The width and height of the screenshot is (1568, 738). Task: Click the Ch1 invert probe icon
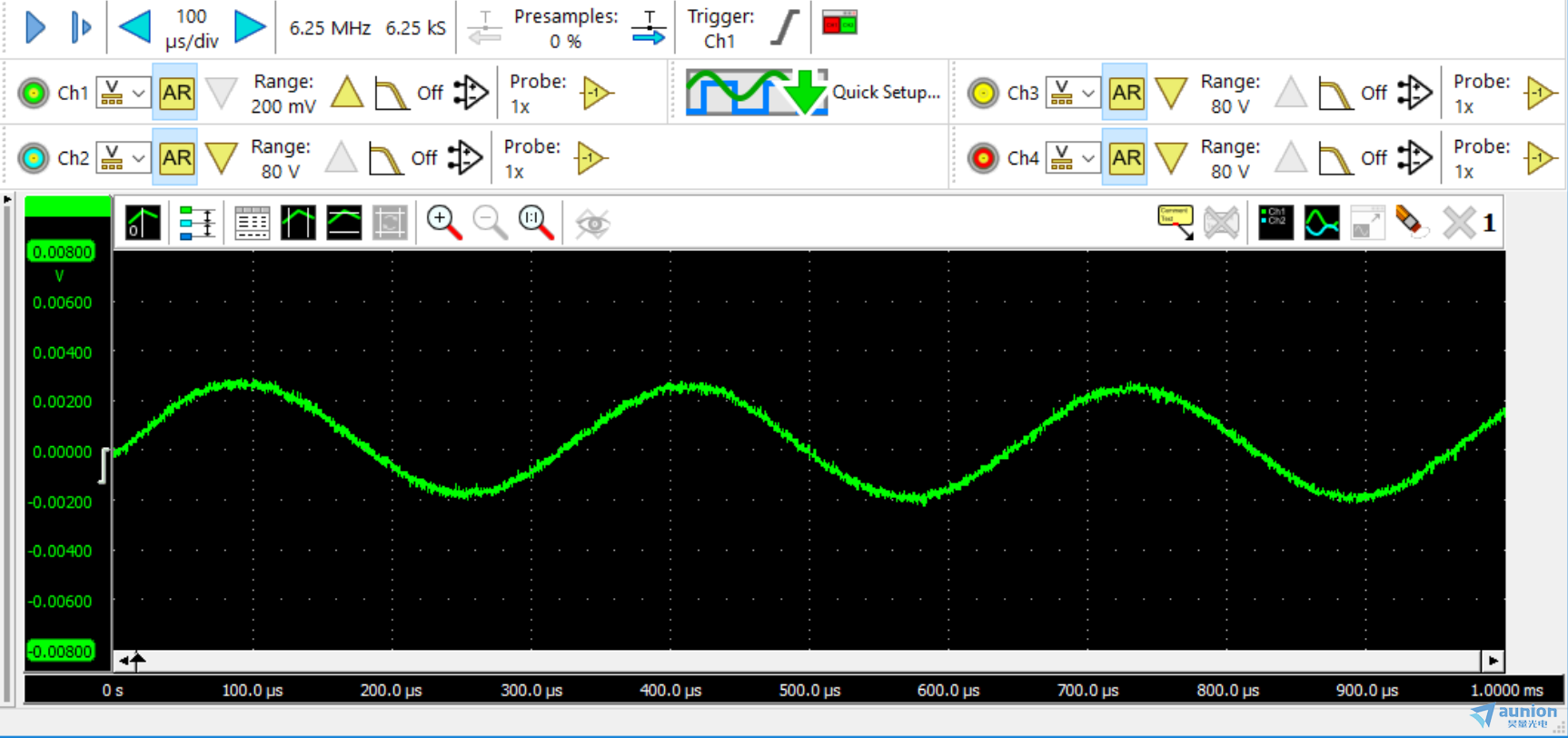coord(597,93)
